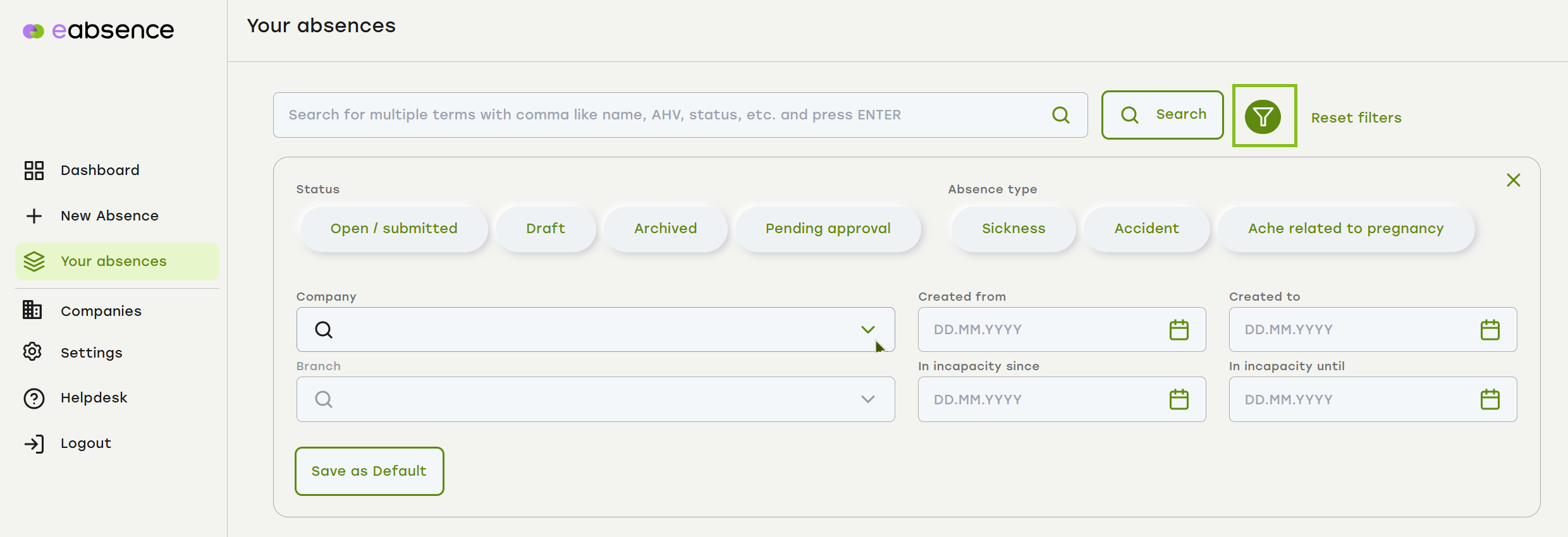Click the eabsence logo

(99, 30)
